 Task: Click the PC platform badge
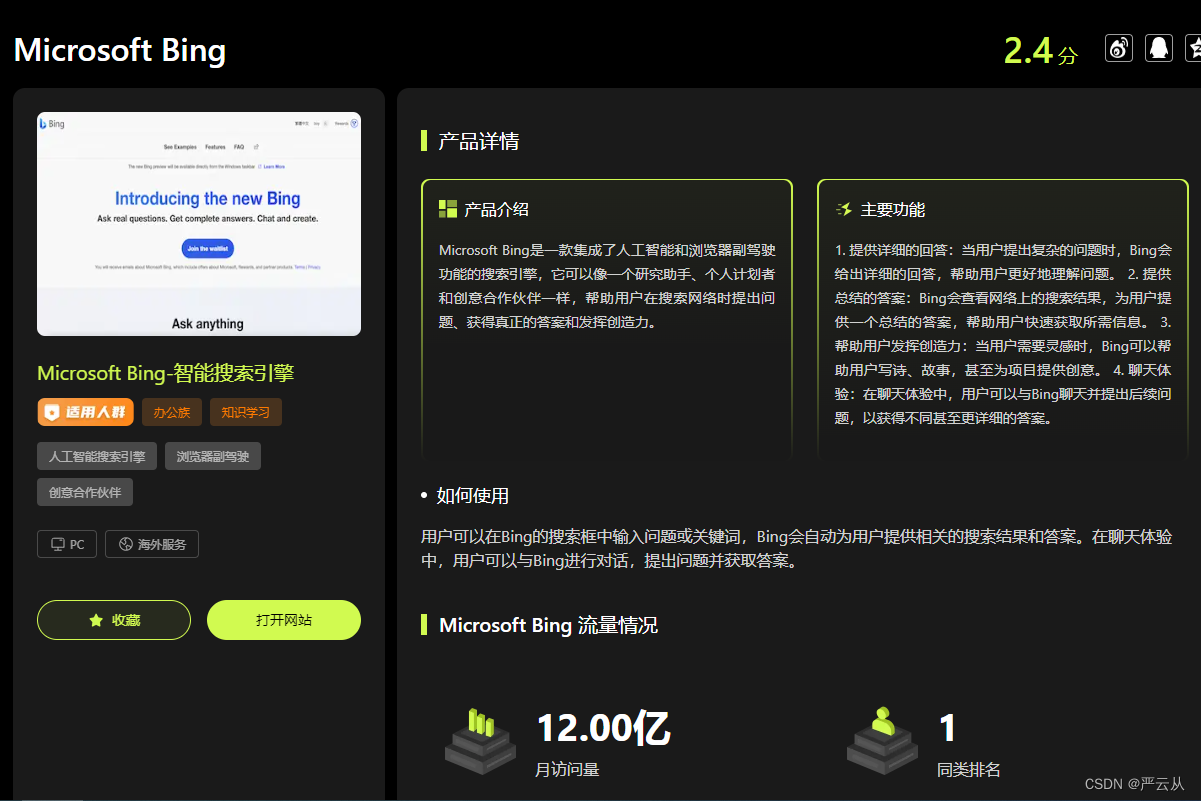pos(67,544)
